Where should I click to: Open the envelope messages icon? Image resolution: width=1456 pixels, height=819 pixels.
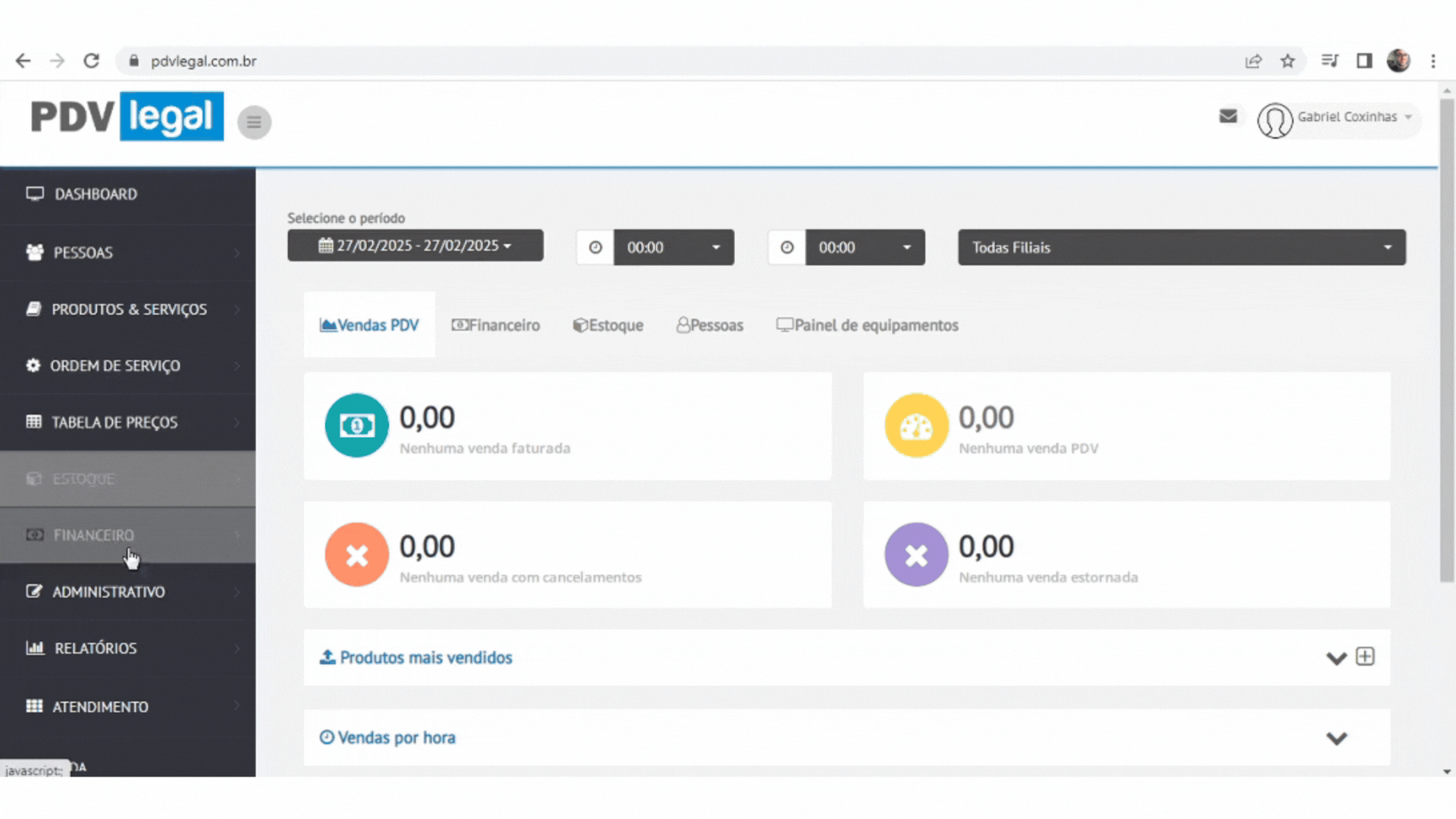(1228, 116)
